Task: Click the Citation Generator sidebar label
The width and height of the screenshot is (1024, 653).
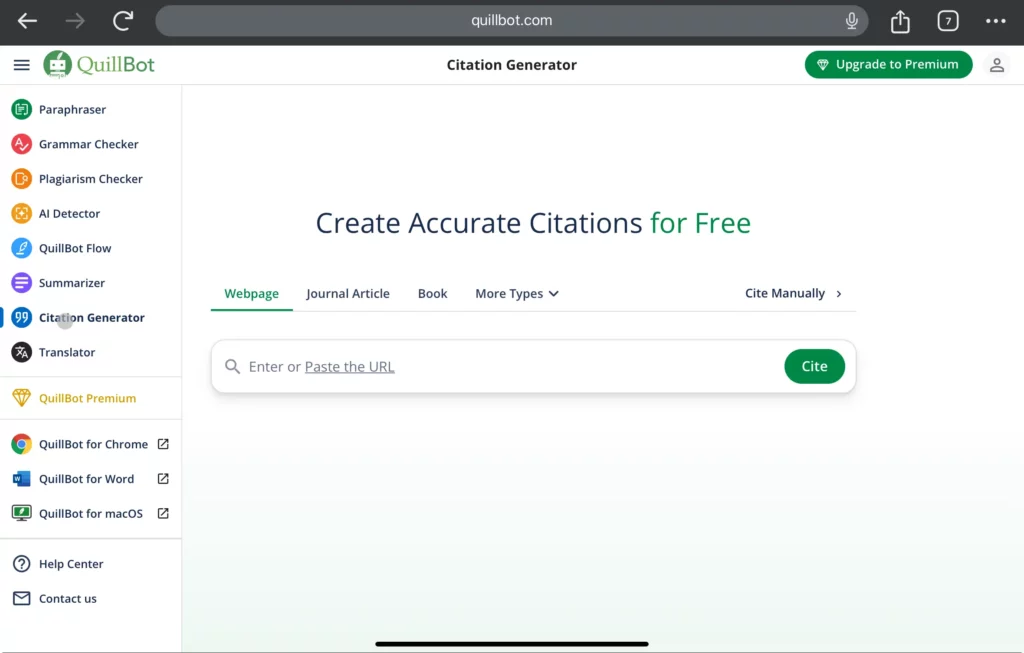Action: [92, 317]
